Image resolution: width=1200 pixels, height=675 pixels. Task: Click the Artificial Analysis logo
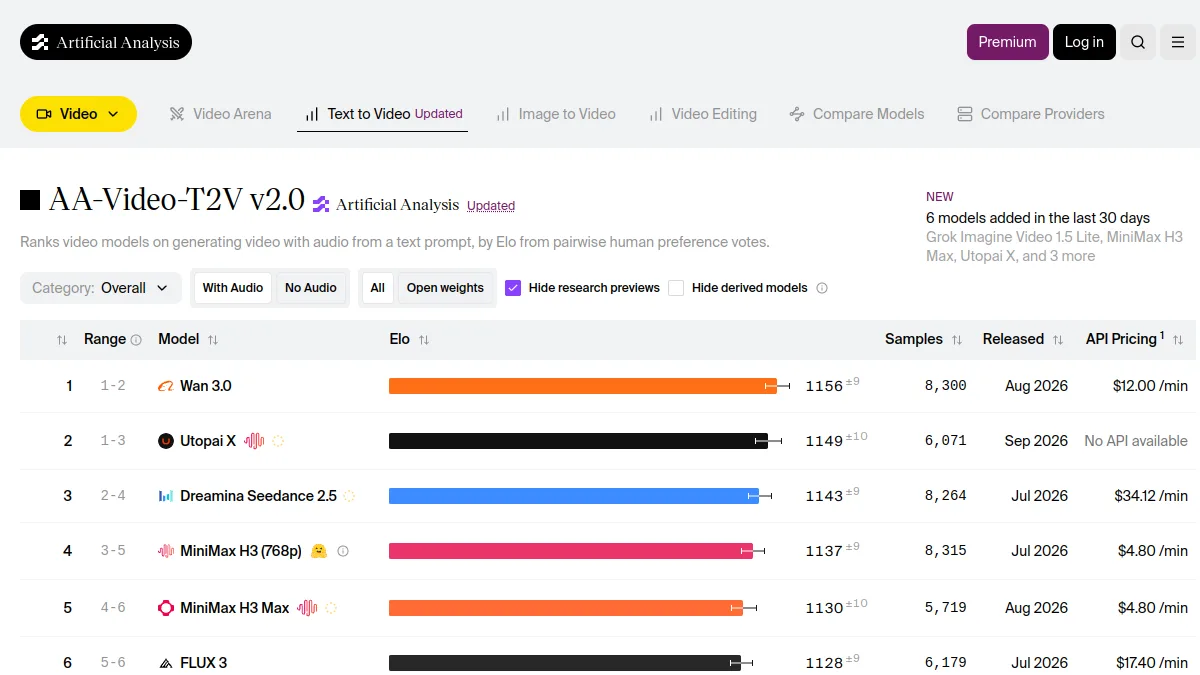[106, 42]
